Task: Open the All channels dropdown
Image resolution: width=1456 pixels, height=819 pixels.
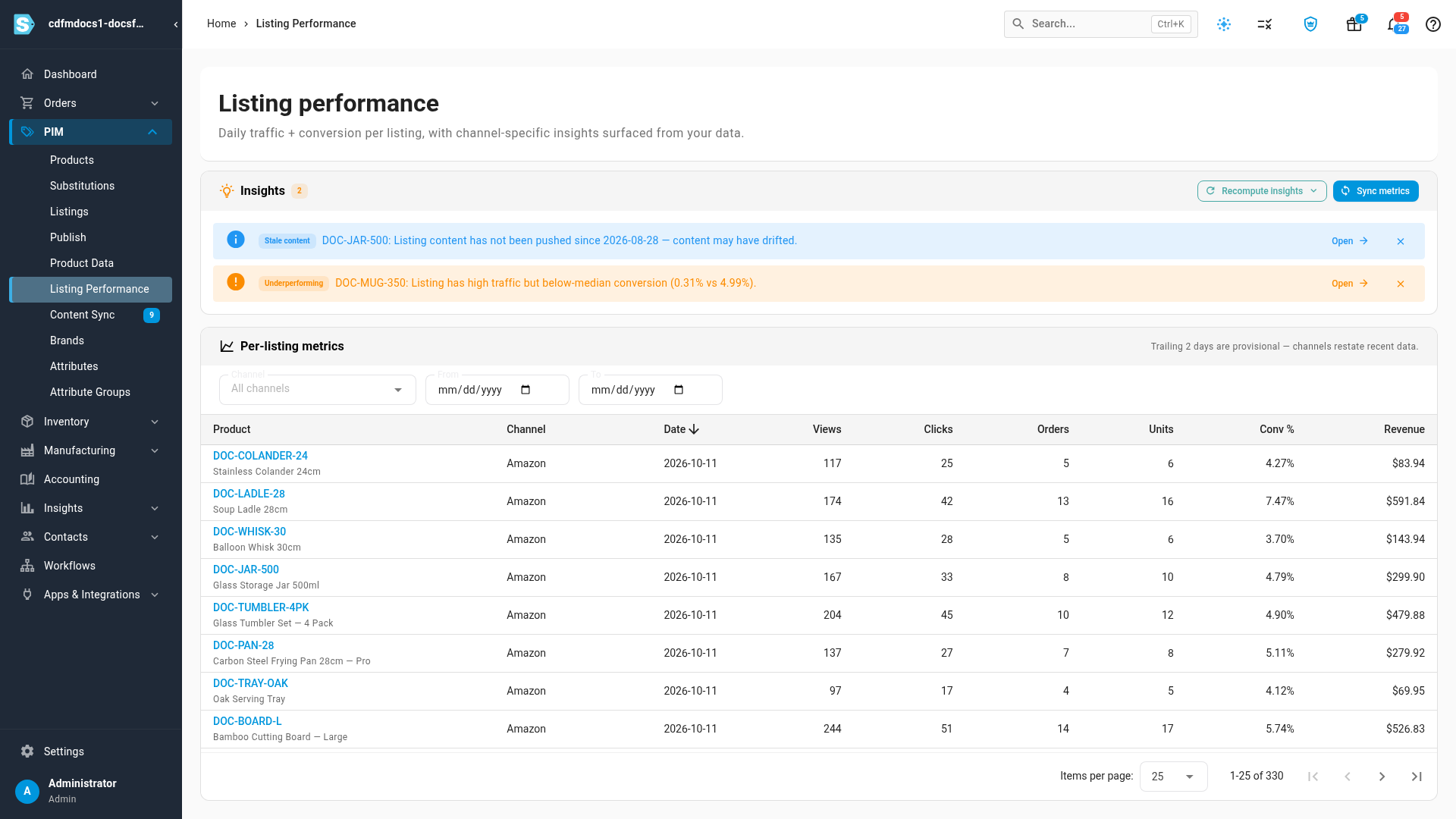Action: tap(318, 390)
